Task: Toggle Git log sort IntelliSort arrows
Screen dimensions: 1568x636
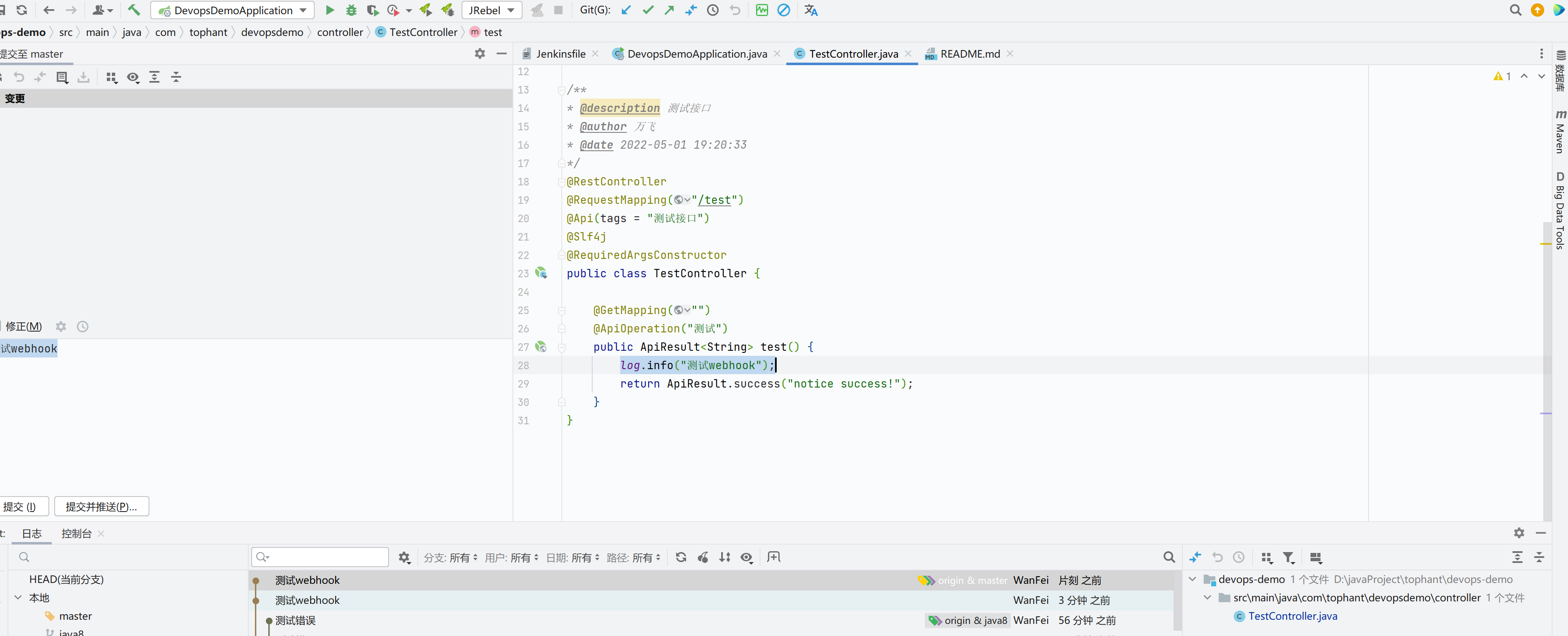Action: (x=725, y=557)
